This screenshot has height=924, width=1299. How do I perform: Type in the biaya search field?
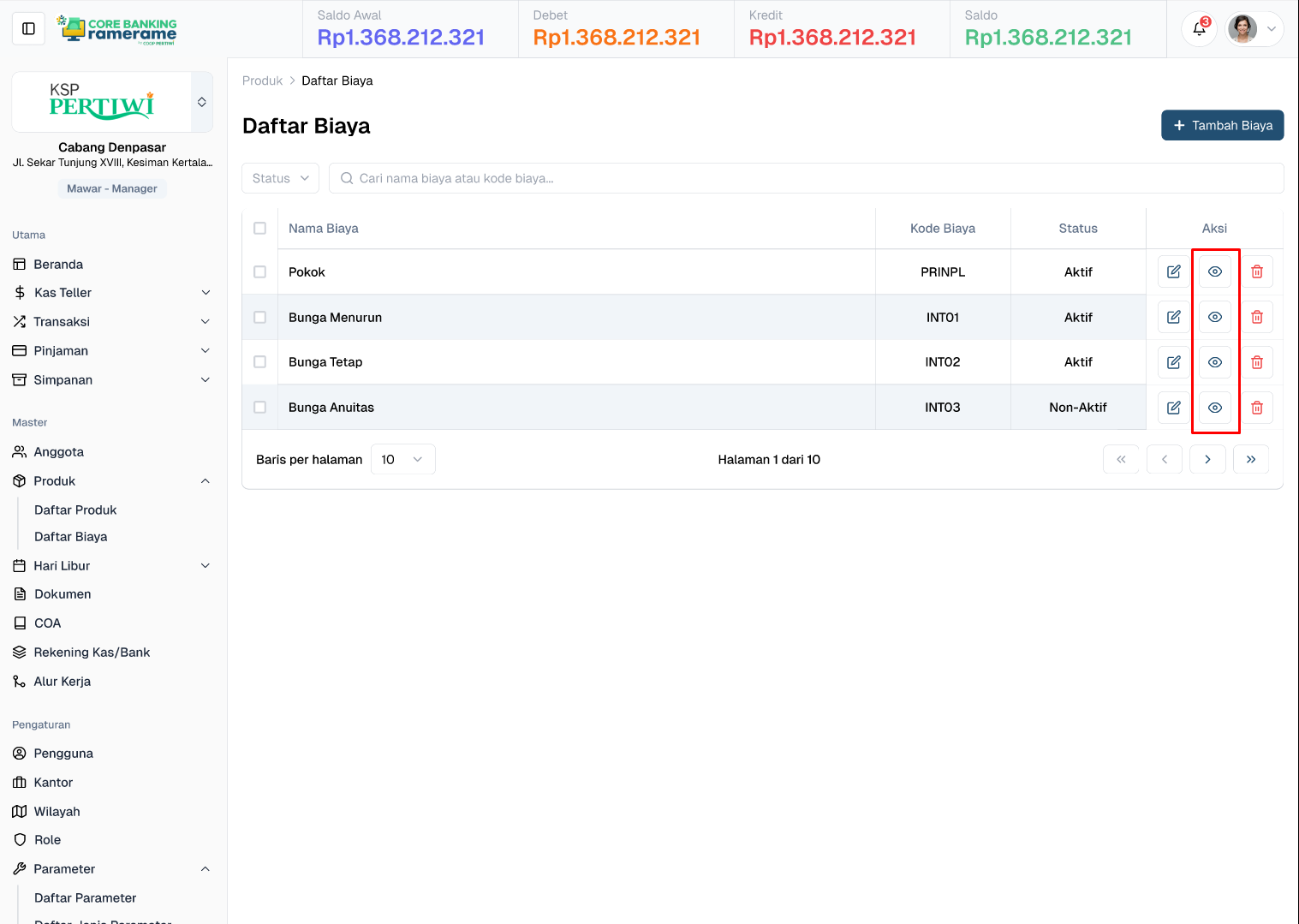click(771, 178)
